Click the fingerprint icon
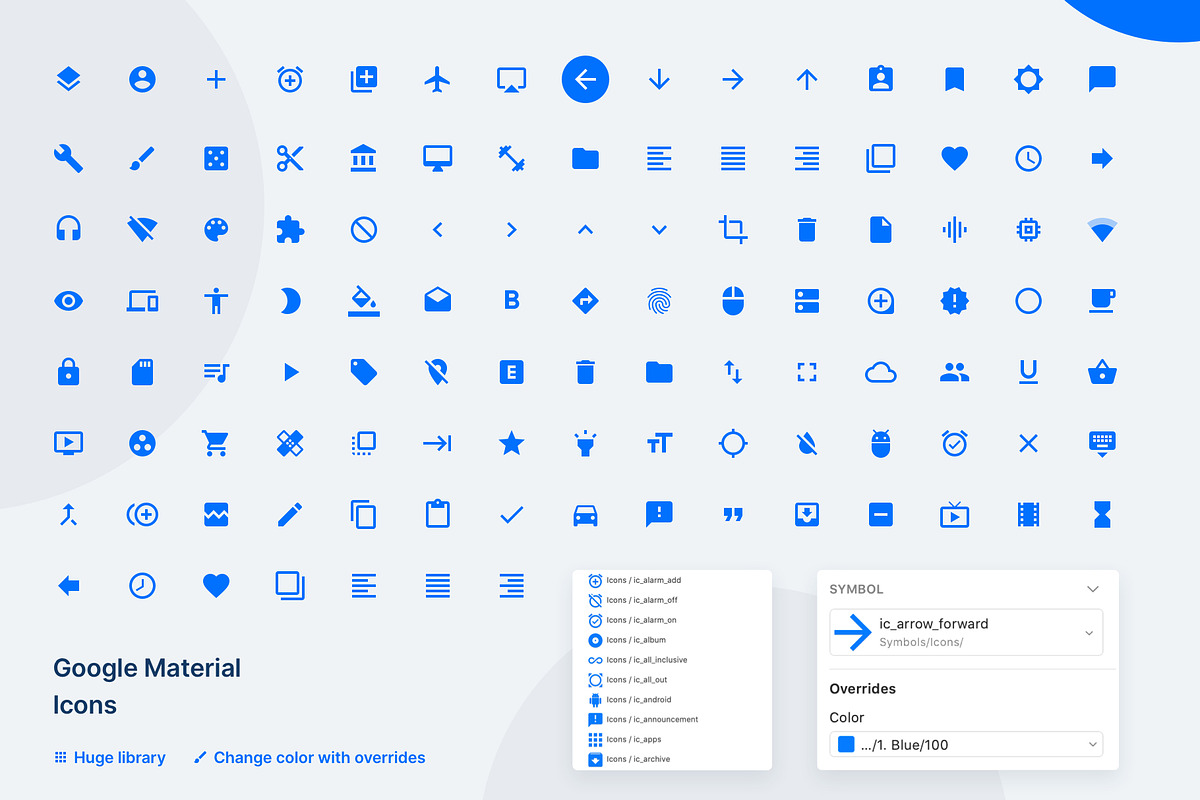 pyautogui.click(x=659, y=301)
